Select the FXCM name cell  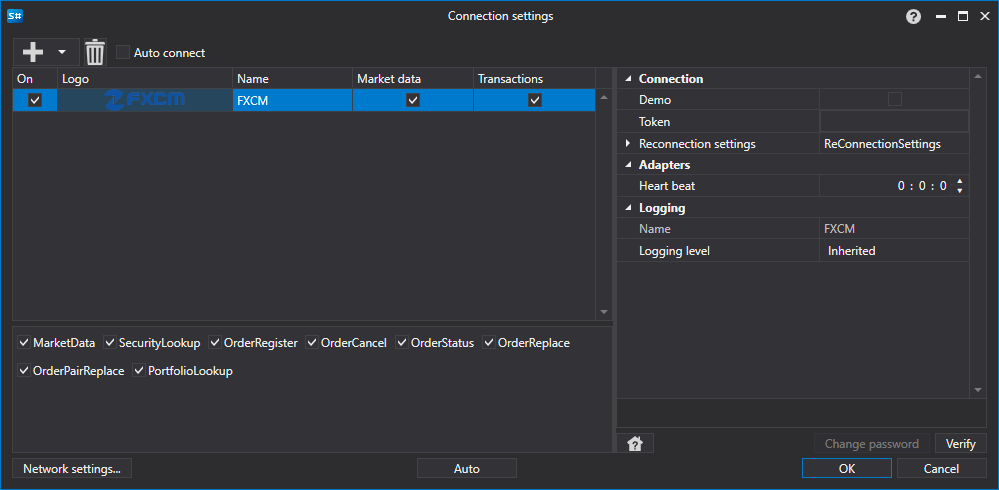[x=292, y=100]
